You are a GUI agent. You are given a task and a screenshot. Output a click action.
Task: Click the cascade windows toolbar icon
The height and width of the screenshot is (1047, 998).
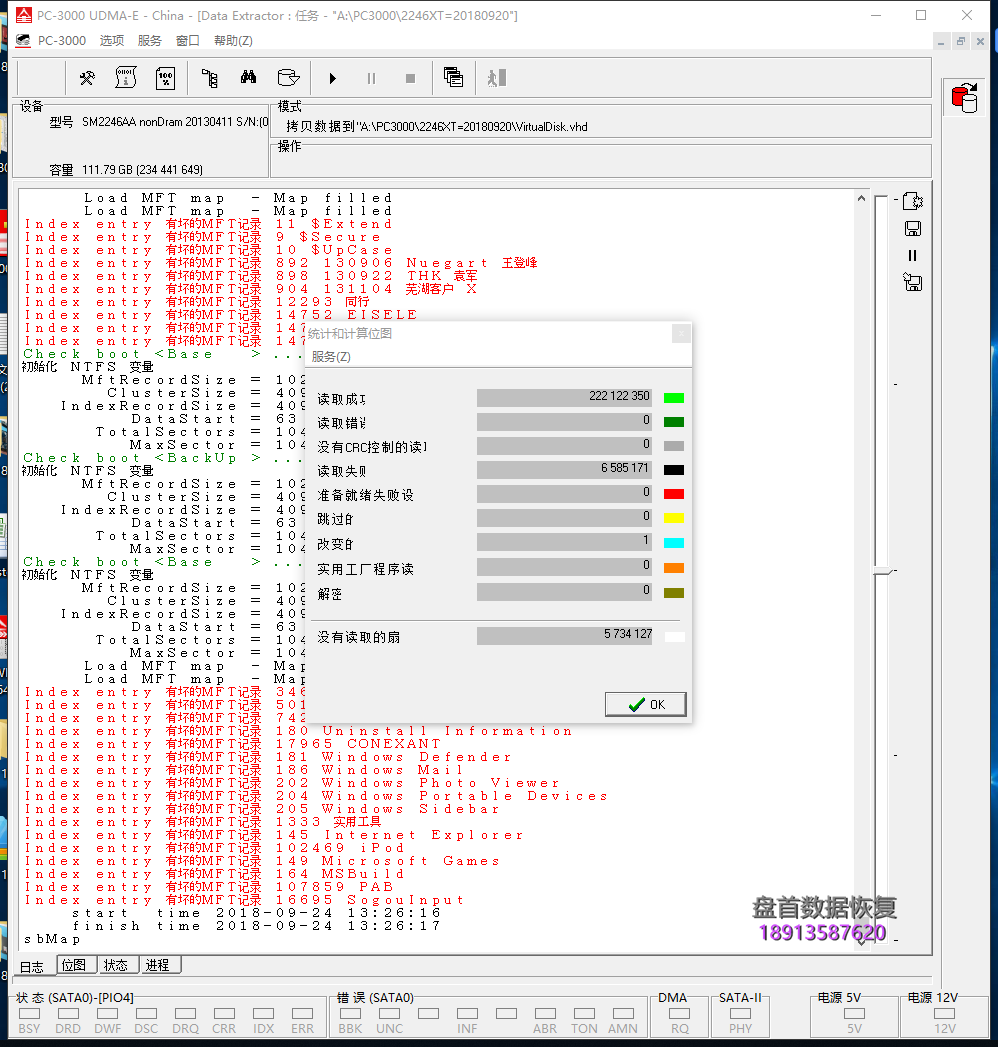coord(451,77)
